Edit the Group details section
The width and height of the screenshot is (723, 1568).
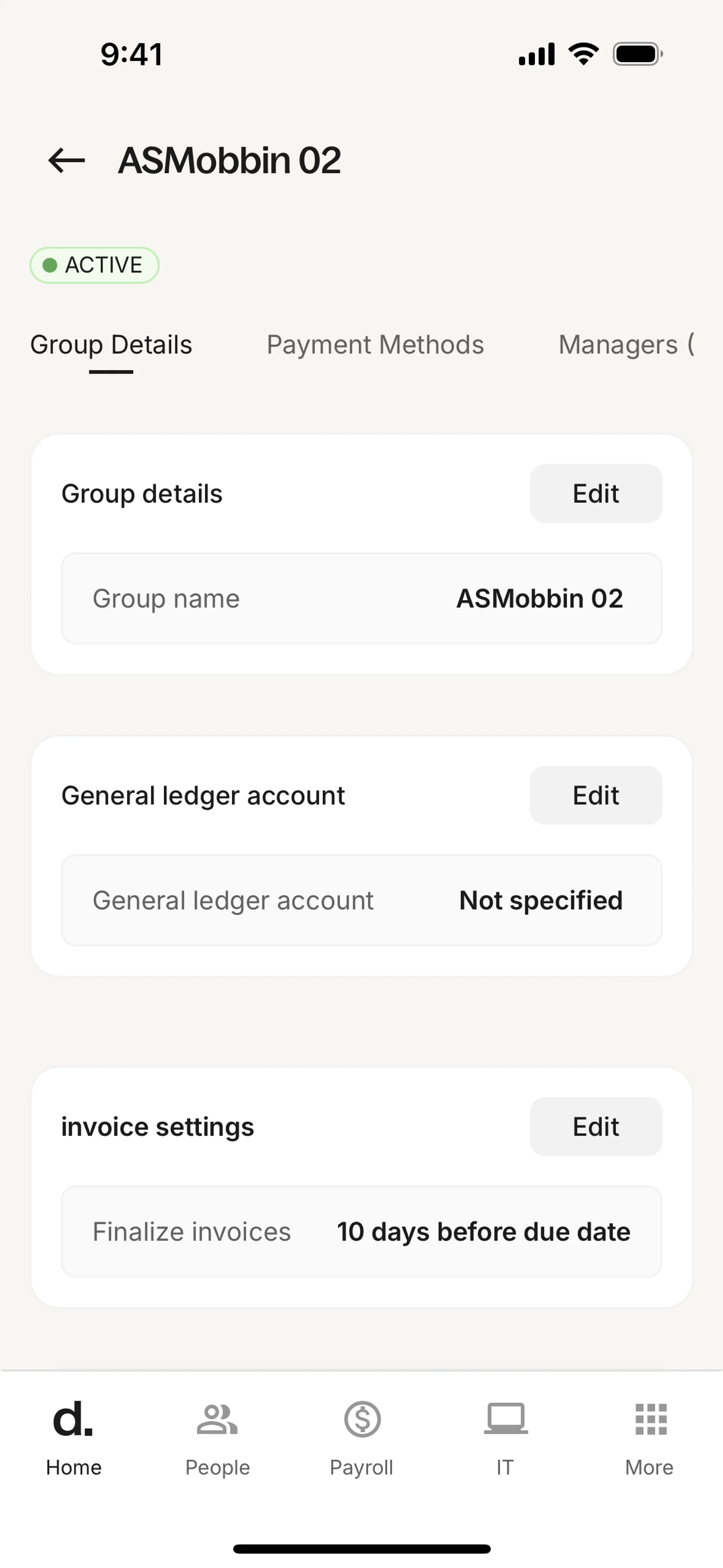tap(595, 494)
